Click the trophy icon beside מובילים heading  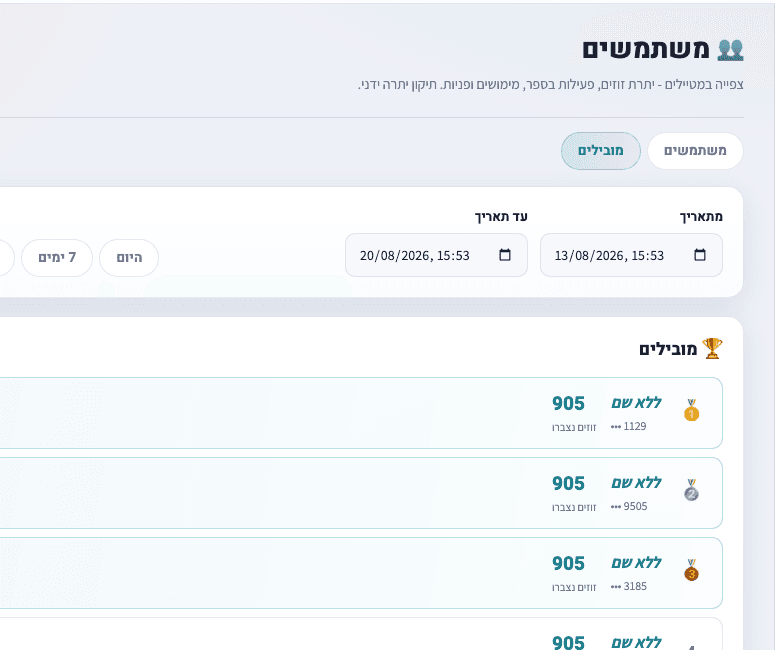(712, 348)
